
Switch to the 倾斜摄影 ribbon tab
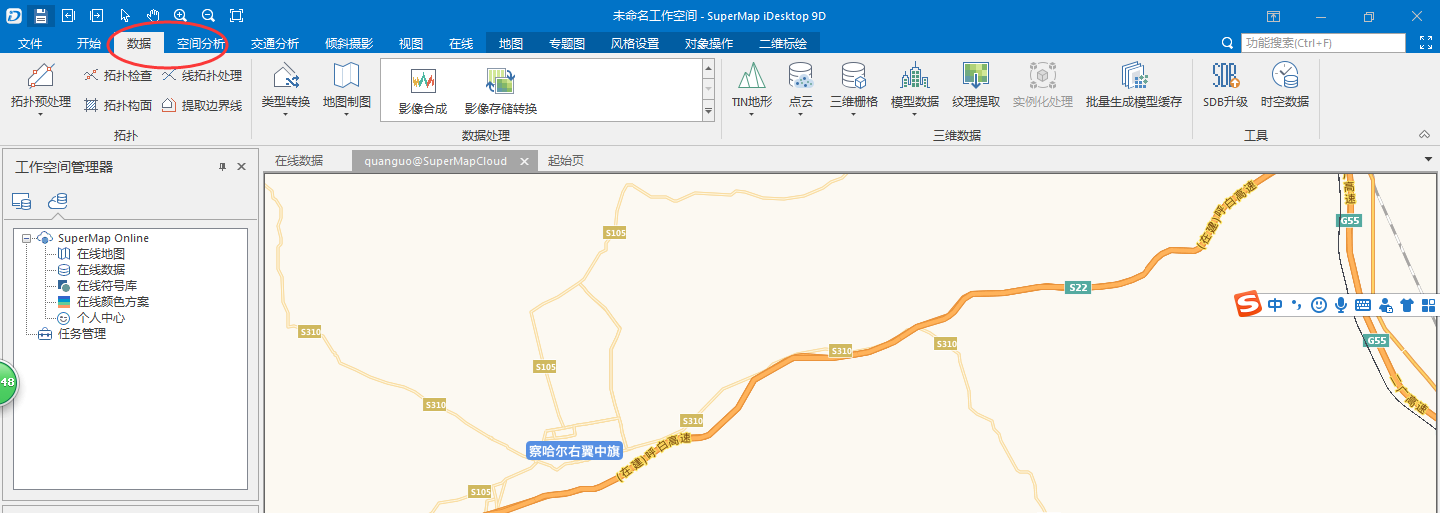coord(349,43)
